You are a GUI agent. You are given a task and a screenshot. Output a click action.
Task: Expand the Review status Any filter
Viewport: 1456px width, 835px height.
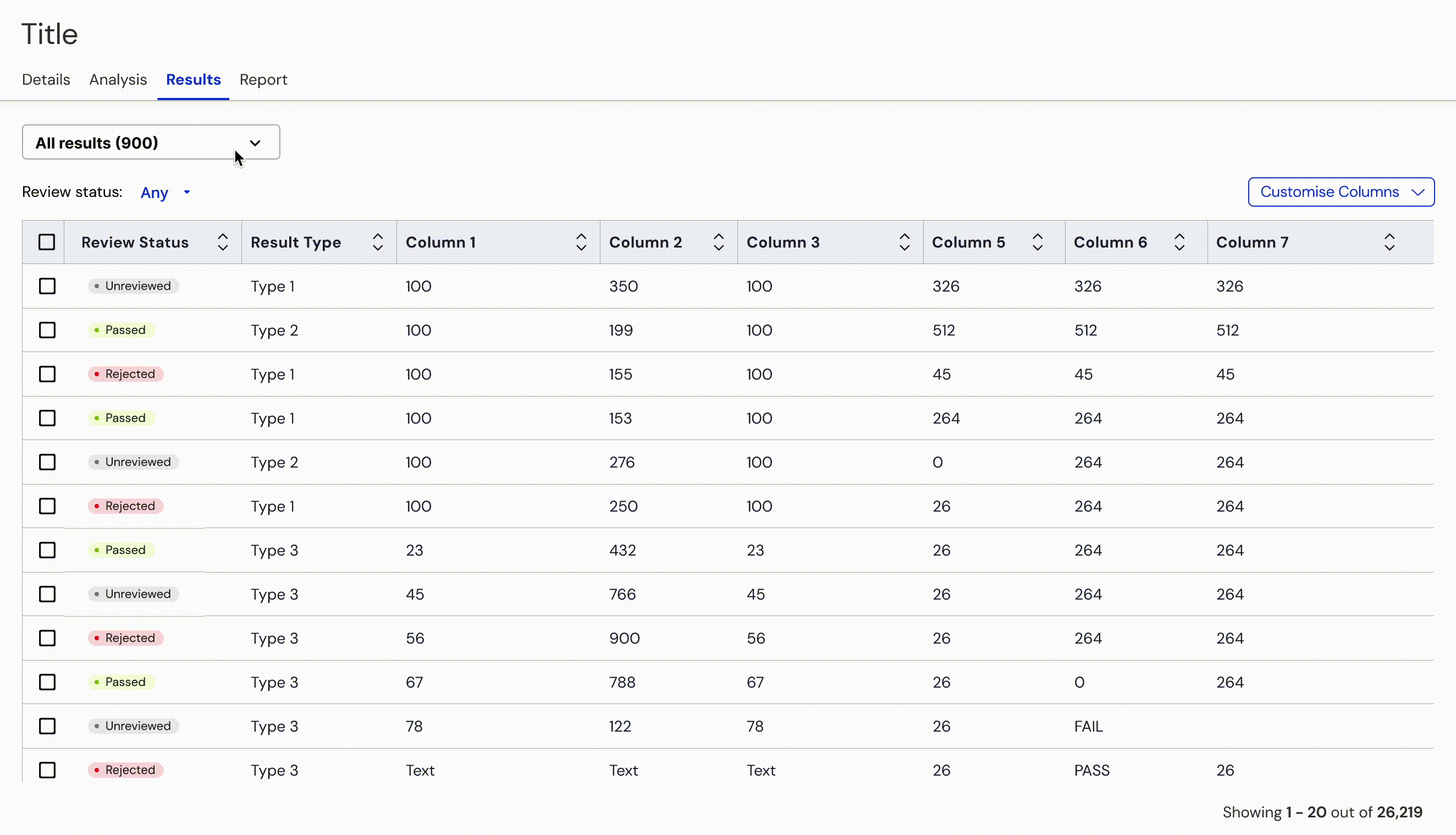[x=165, y=193]
